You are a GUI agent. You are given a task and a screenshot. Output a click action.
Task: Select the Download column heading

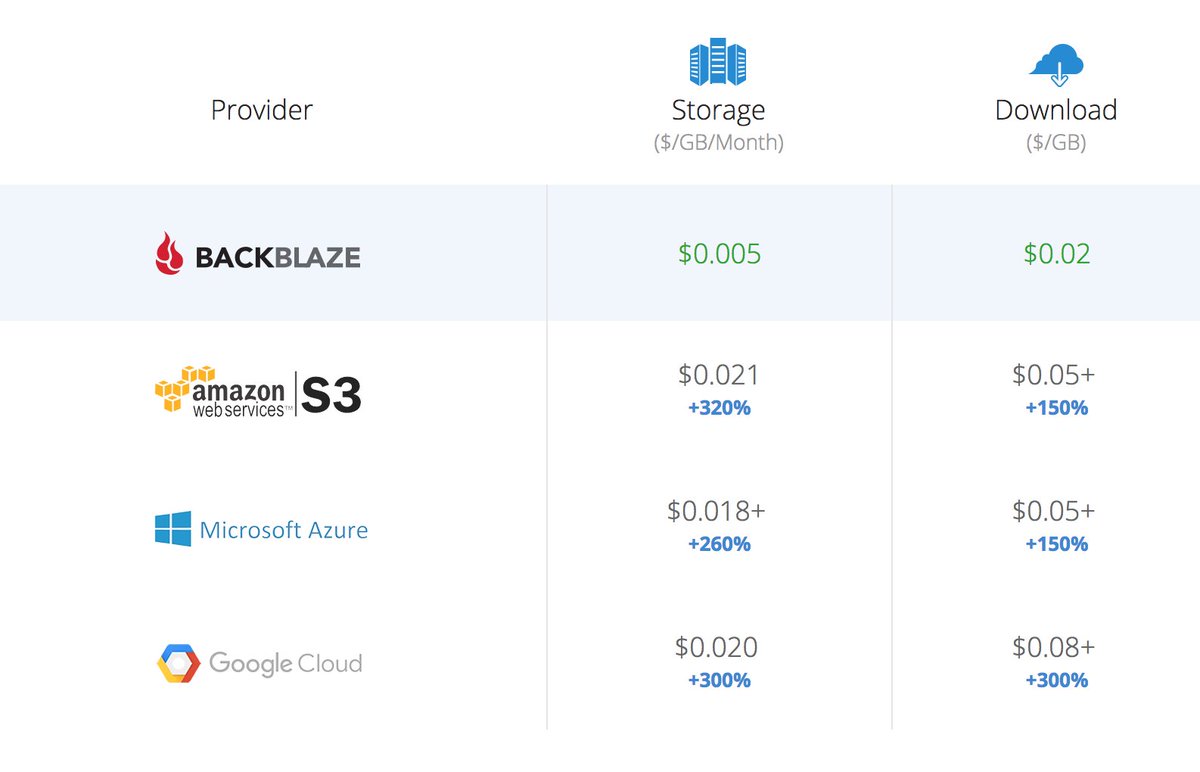pos(1056,110)
